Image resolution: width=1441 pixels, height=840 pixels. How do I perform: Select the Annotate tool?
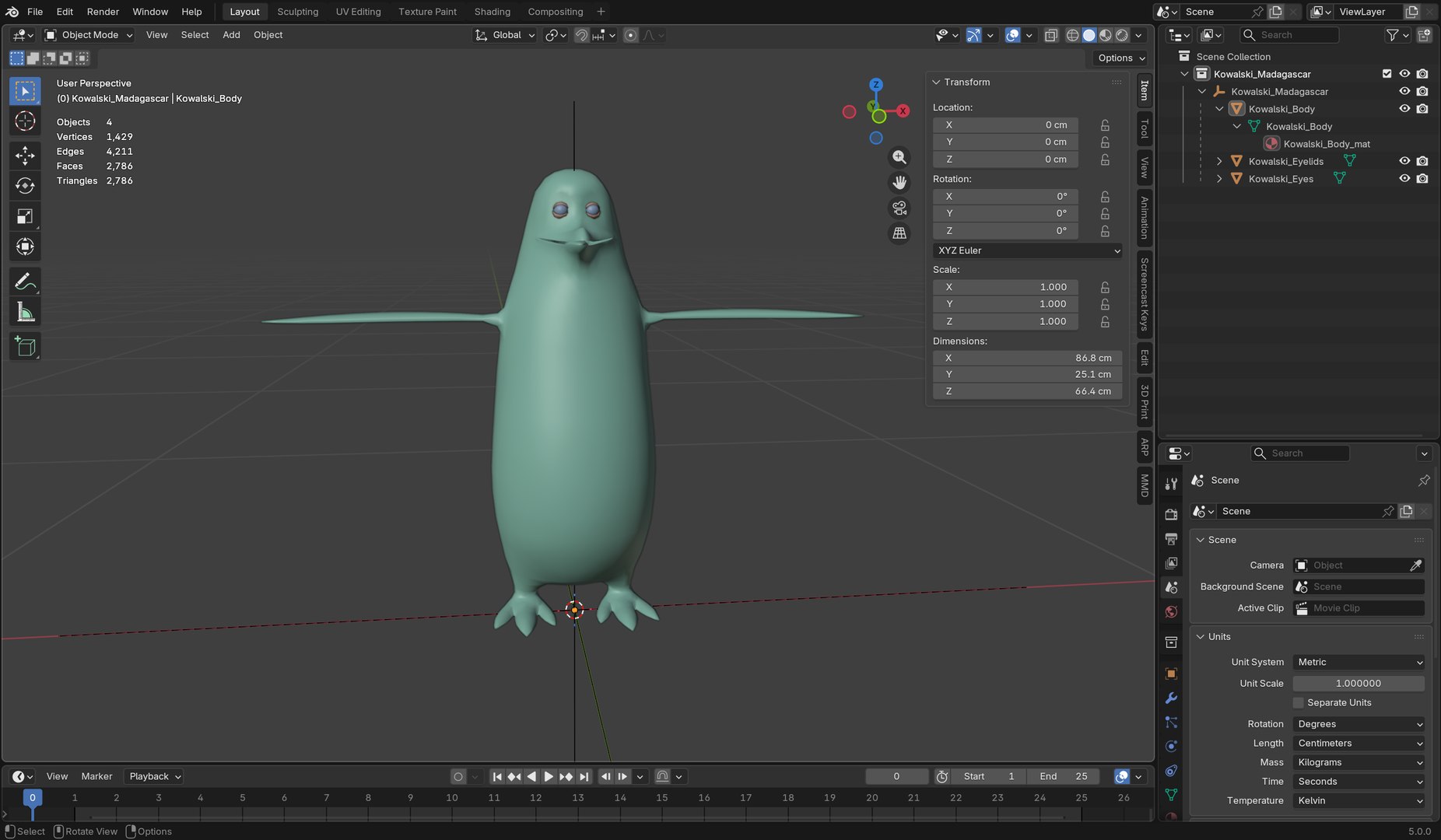pos(25,282)
